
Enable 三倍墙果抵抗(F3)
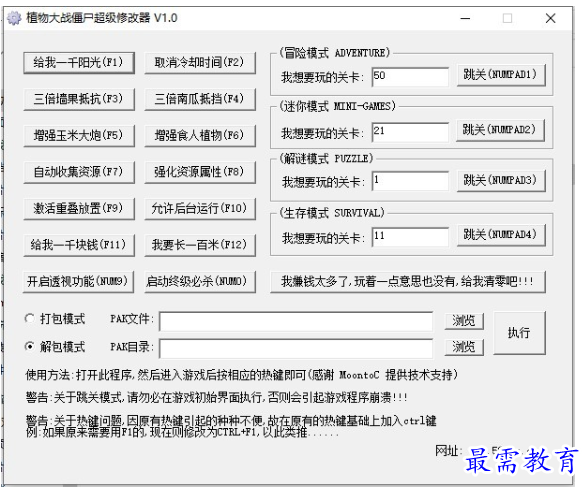tap(79, 99)
